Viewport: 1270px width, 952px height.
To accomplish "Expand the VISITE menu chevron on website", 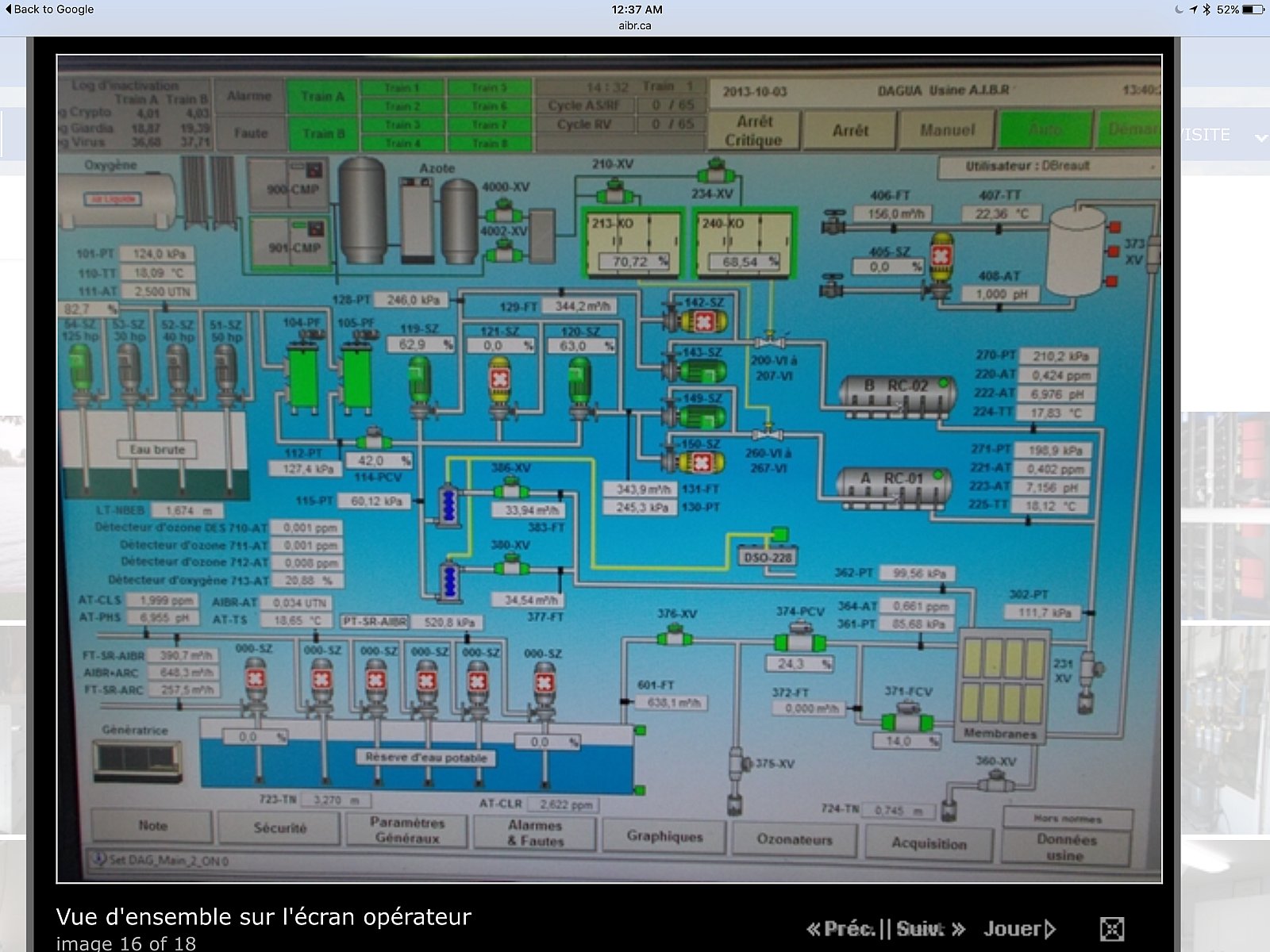I will click(x=1260, y=137).
